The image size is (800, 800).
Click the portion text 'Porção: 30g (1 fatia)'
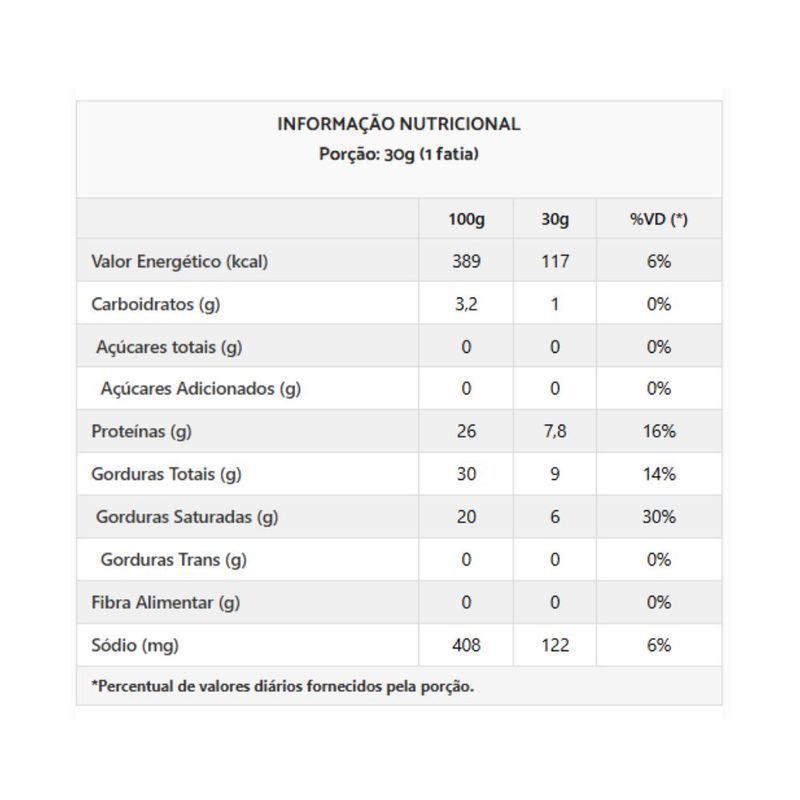(x=398, y=154)
